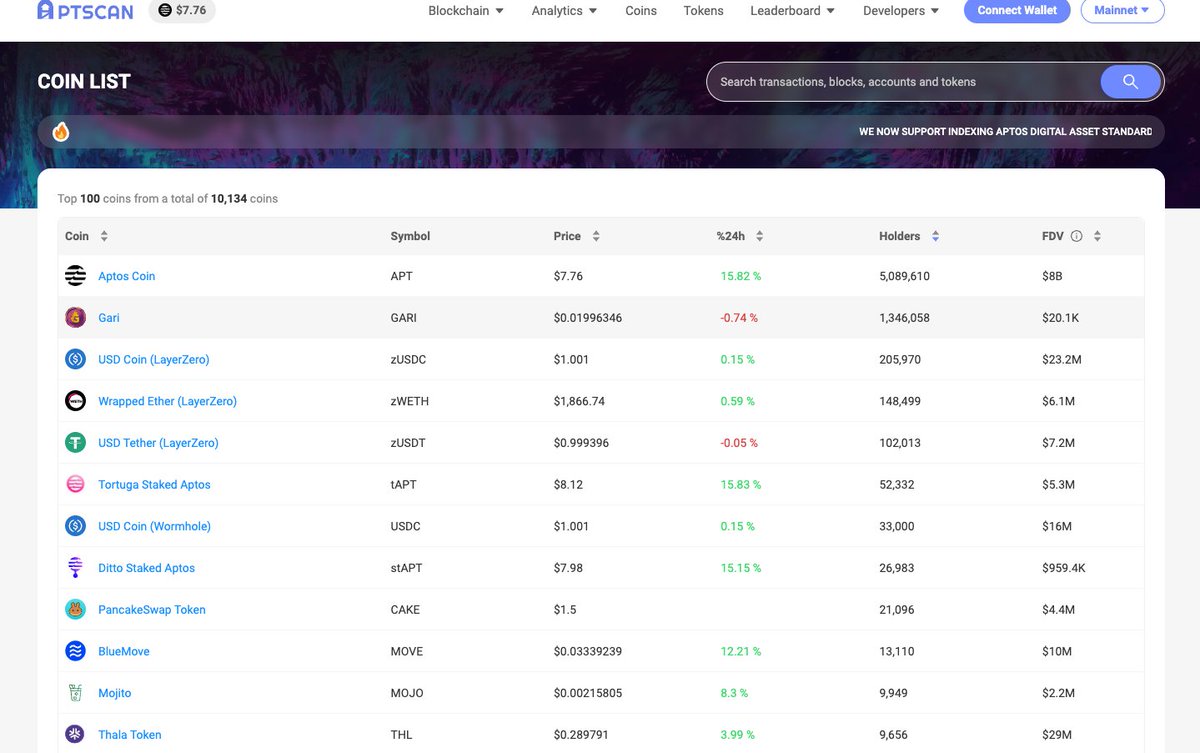Expand the Blockchain menu
Screen dimensions: 1200x753
[466, 11]
